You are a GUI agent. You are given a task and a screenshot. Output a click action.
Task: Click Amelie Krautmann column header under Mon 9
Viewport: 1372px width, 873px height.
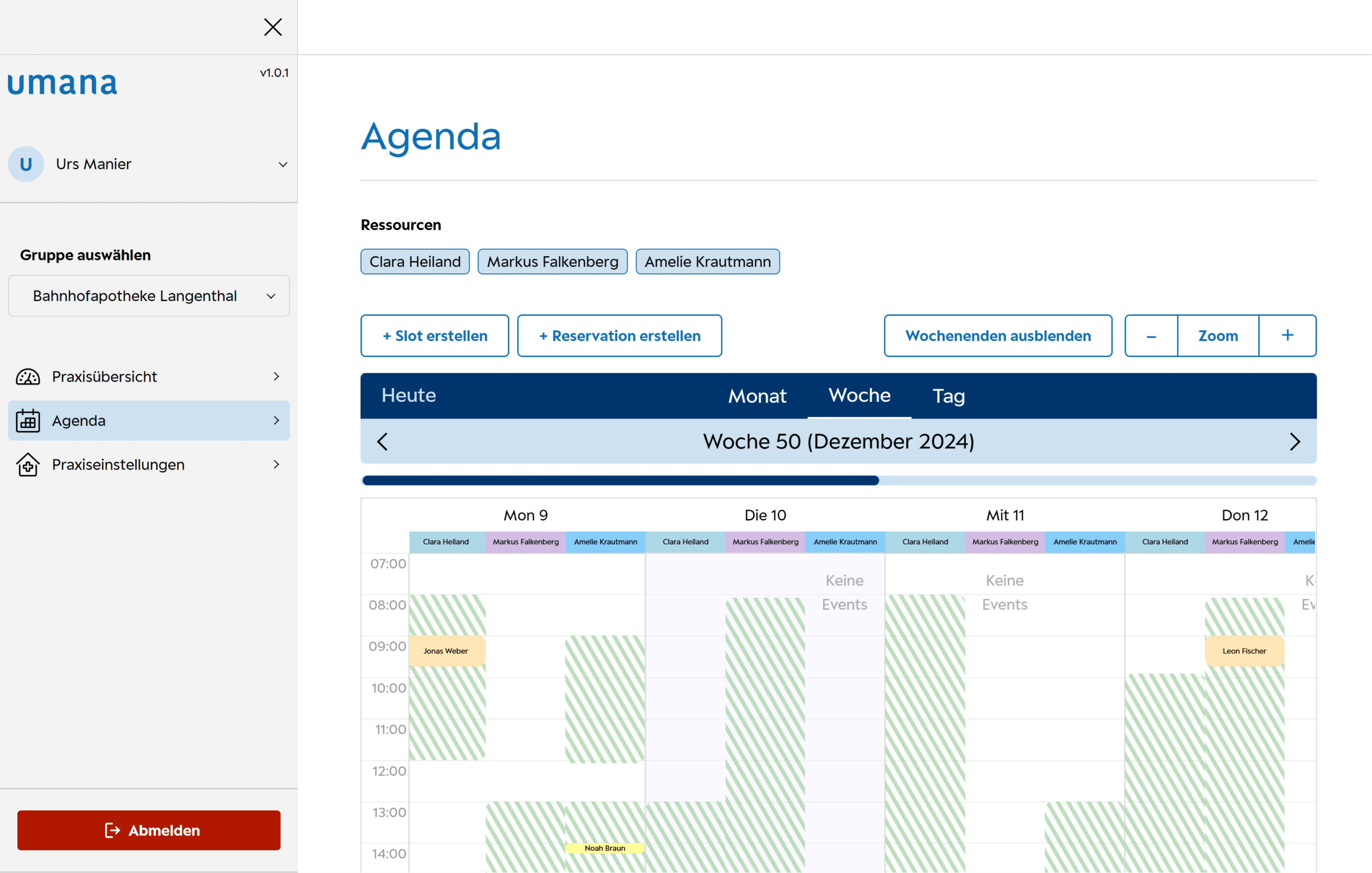coord(605,542)
